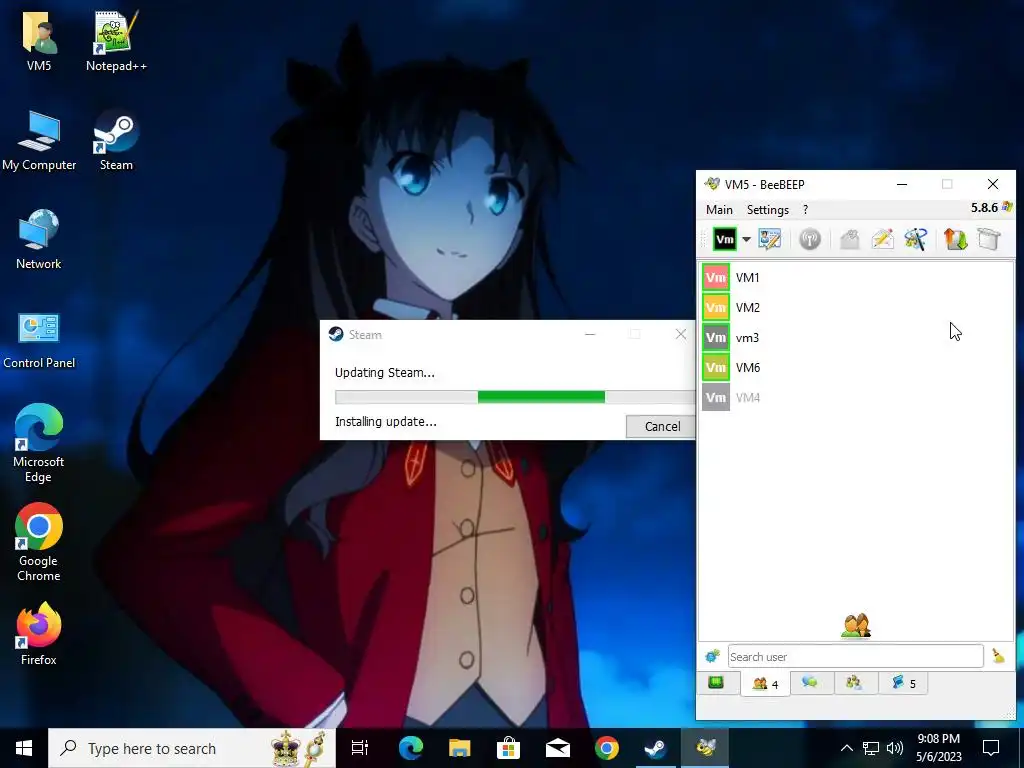Open the Main menu in BeeBEEP
Image resolution: width=1024 pixels, height=768 pixels.
tap(719, 210)
